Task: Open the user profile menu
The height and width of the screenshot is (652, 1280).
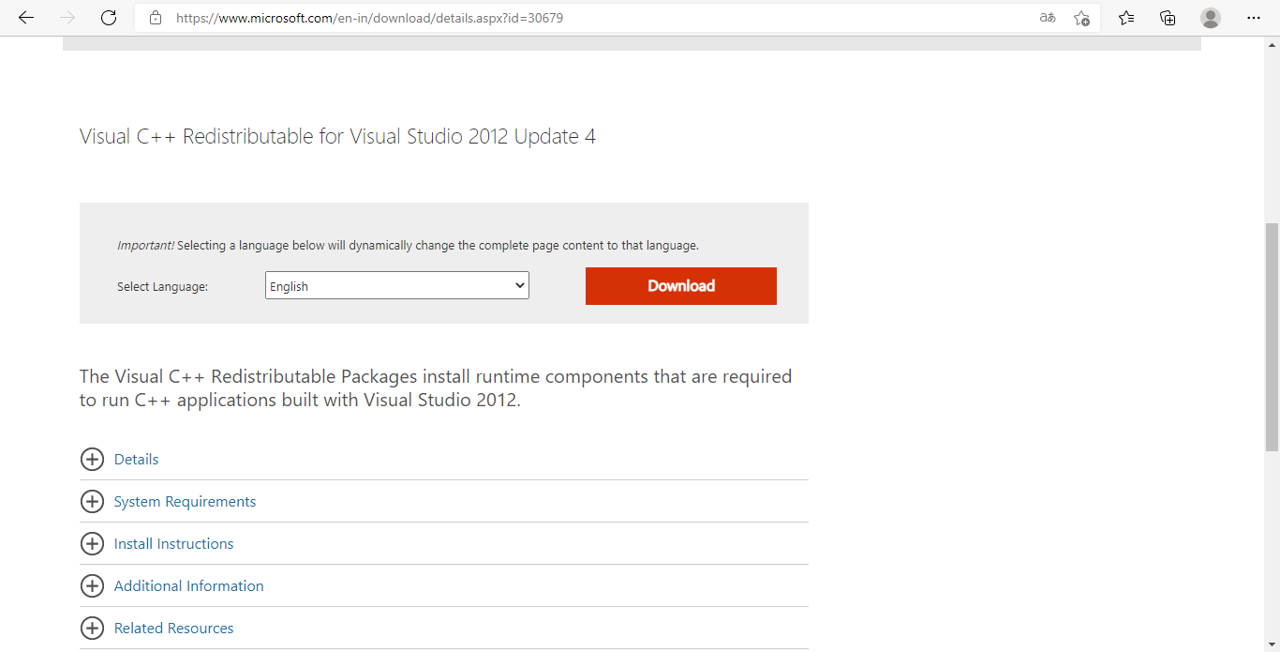Action: pyautogui.click(x=1210, y=18)
